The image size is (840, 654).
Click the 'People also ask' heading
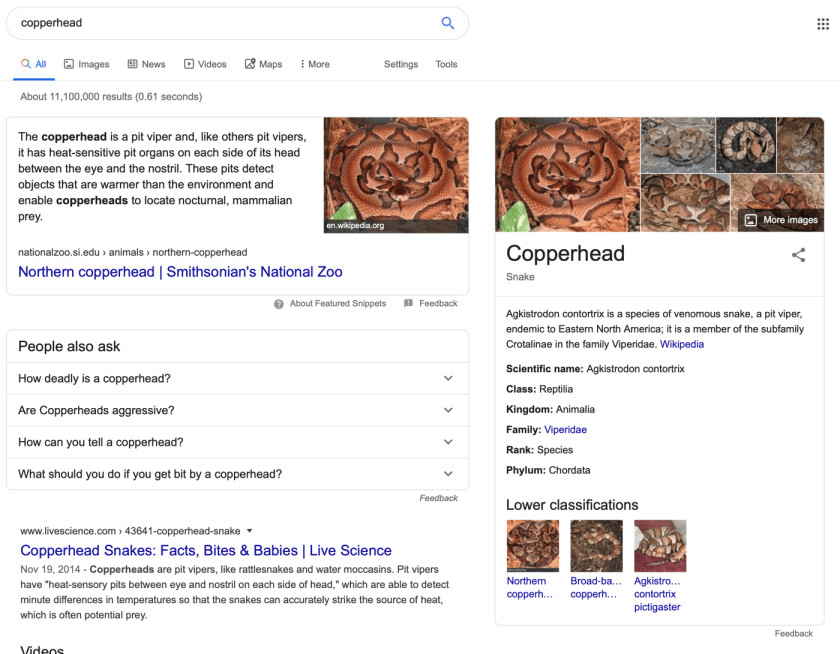click(x=69, y=347)
